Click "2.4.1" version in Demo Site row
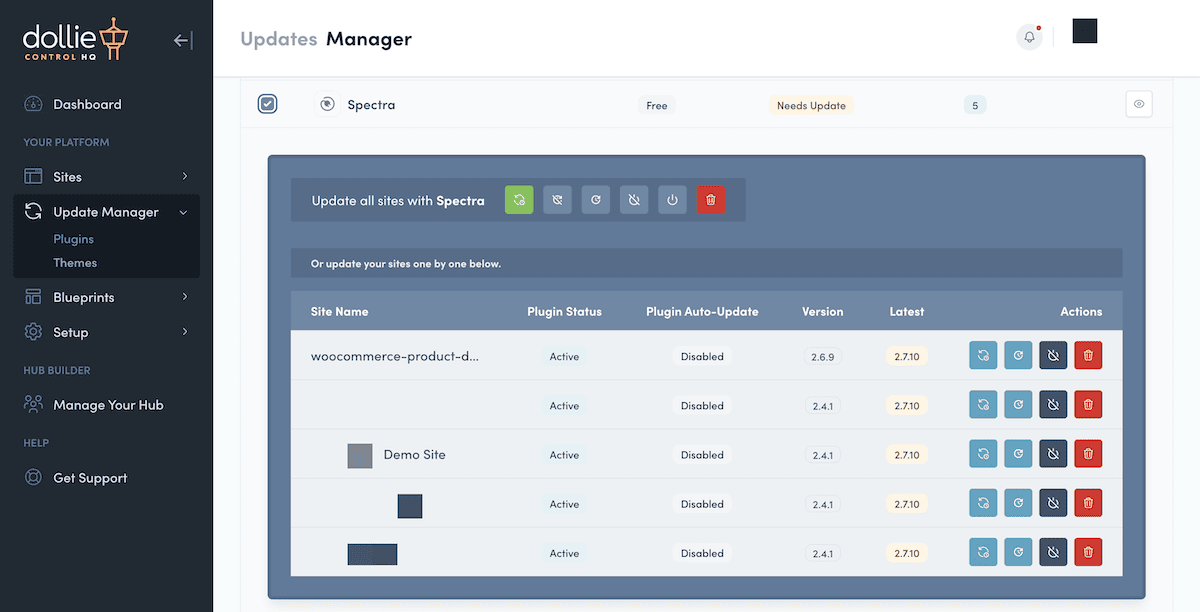Screen dimensions: 1200x612 tap(823, 455)
